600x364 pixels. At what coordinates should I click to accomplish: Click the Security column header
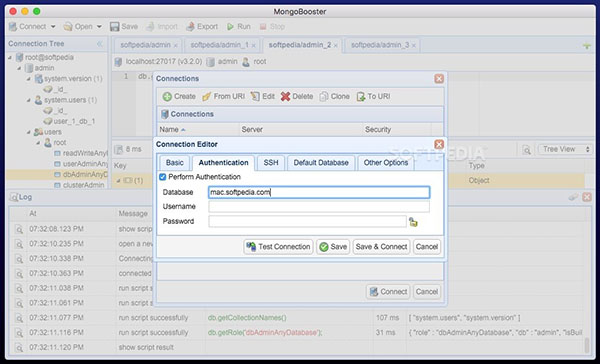378,129
